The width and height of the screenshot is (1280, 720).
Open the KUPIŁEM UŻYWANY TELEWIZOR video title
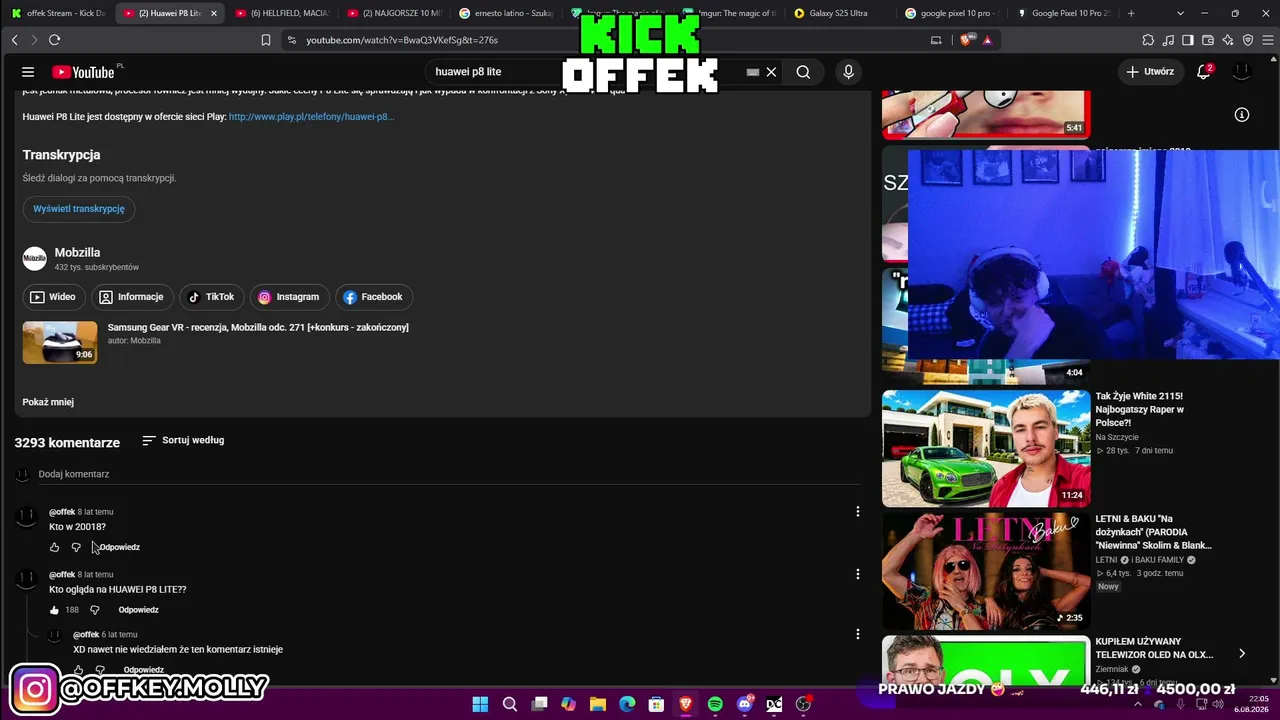click(1154, 648)
